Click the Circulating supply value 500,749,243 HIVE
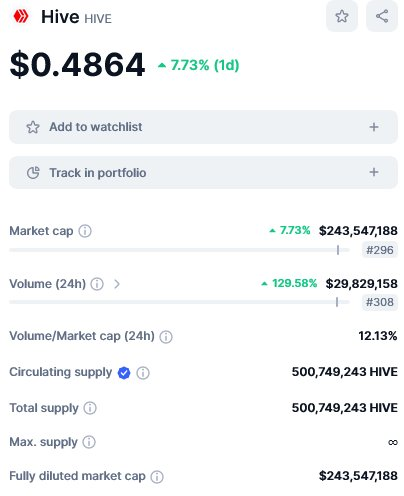The image size is (404, 496). pyautogui.click(x=345, y=372)
